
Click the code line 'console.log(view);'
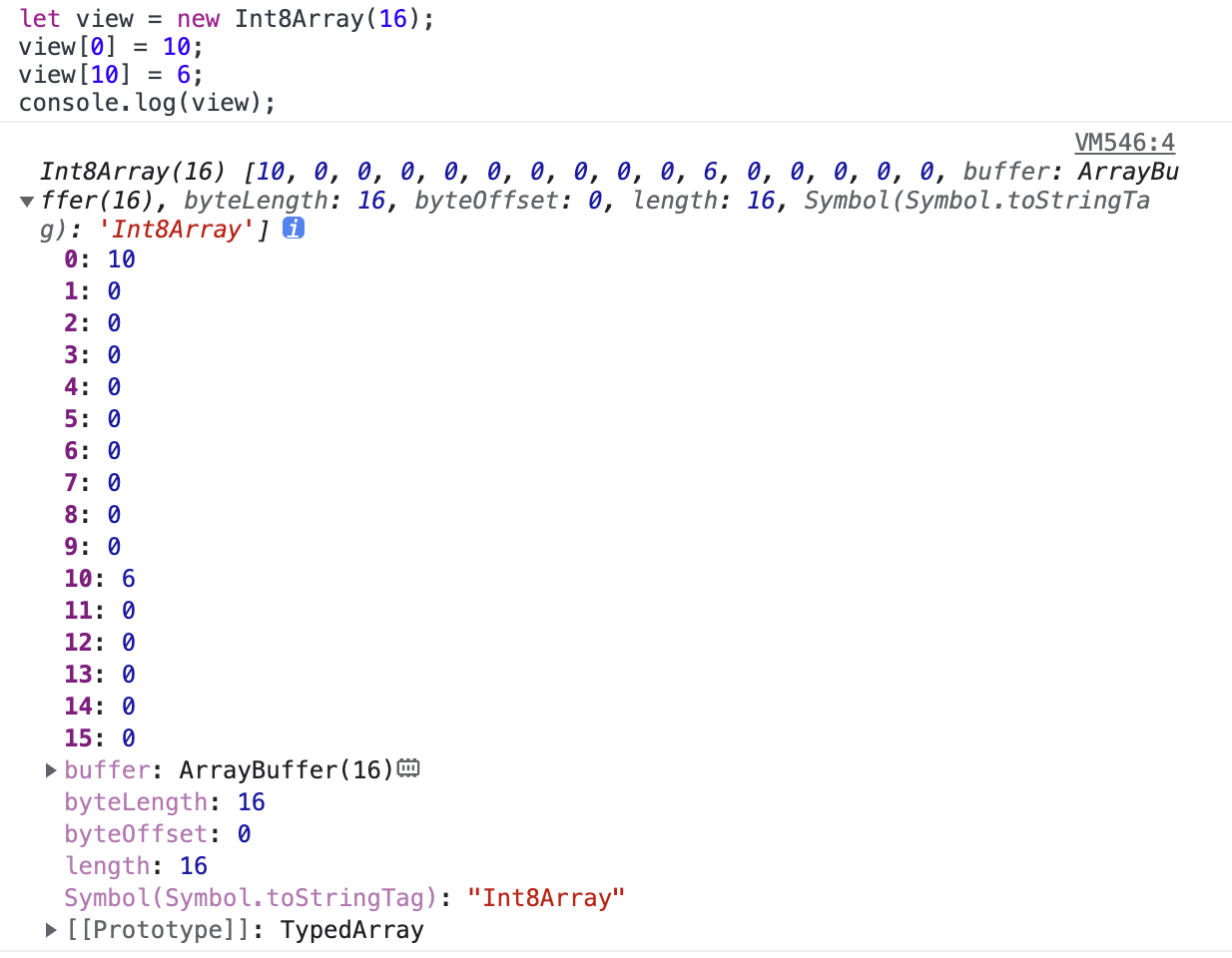[x=147, y=103]
